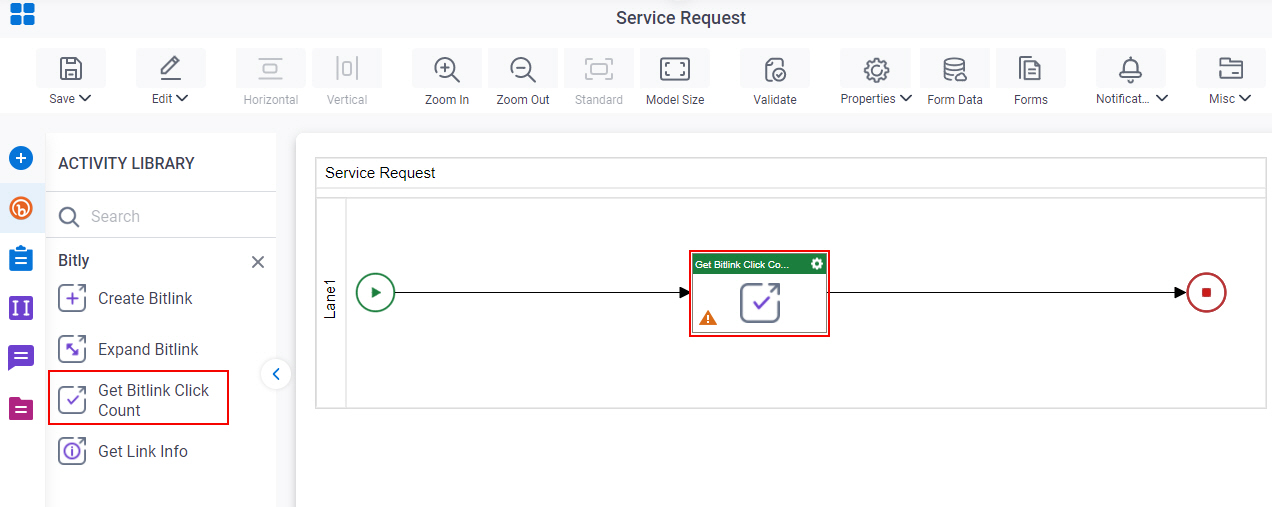Select the Get Link Info activity
The image size is (1272, 507).
[x=124, y=451]
